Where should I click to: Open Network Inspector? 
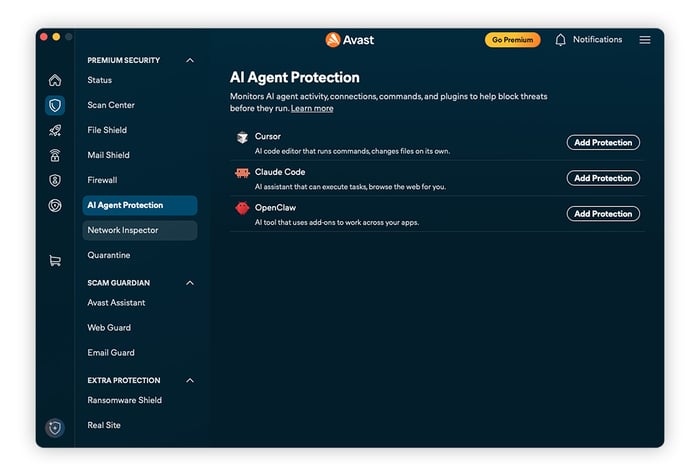tap(140, 230)
